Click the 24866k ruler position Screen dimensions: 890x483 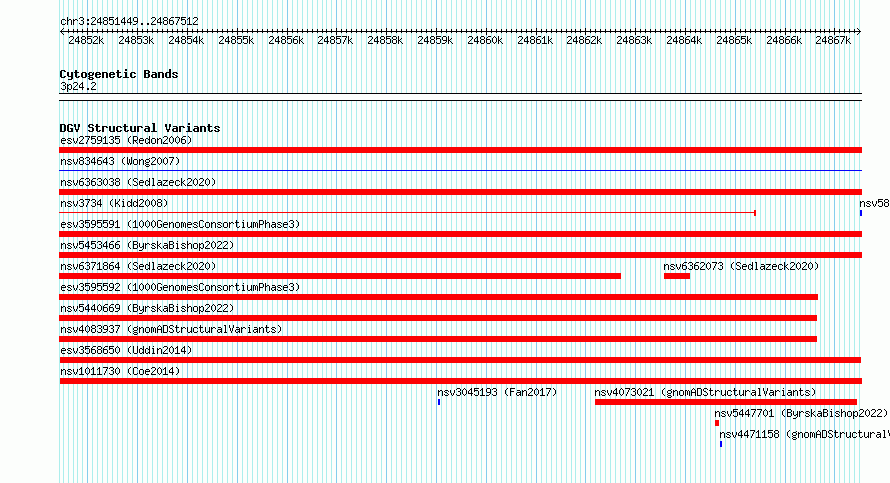pyautogui.click(x=784, y=40)
